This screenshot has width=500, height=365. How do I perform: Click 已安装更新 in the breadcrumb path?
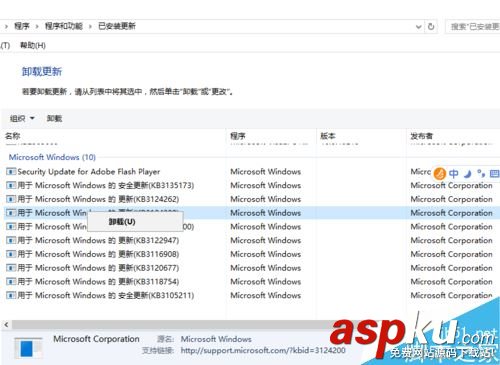tap(117, 26)
